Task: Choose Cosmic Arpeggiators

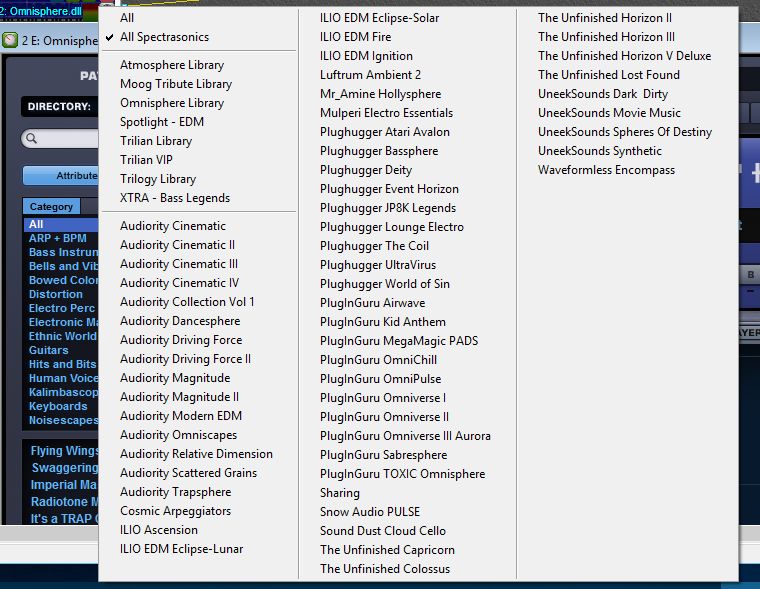Action: 175,511
